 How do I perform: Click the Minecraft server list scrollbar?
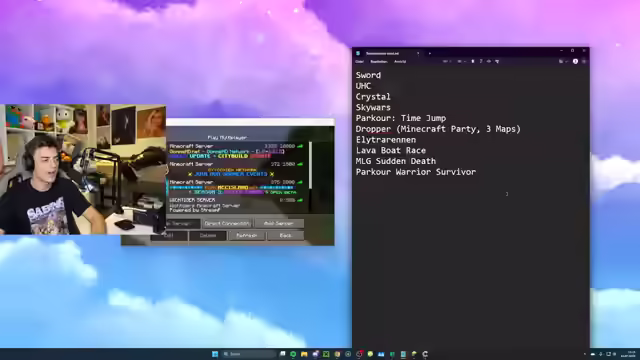pos(311,165)
